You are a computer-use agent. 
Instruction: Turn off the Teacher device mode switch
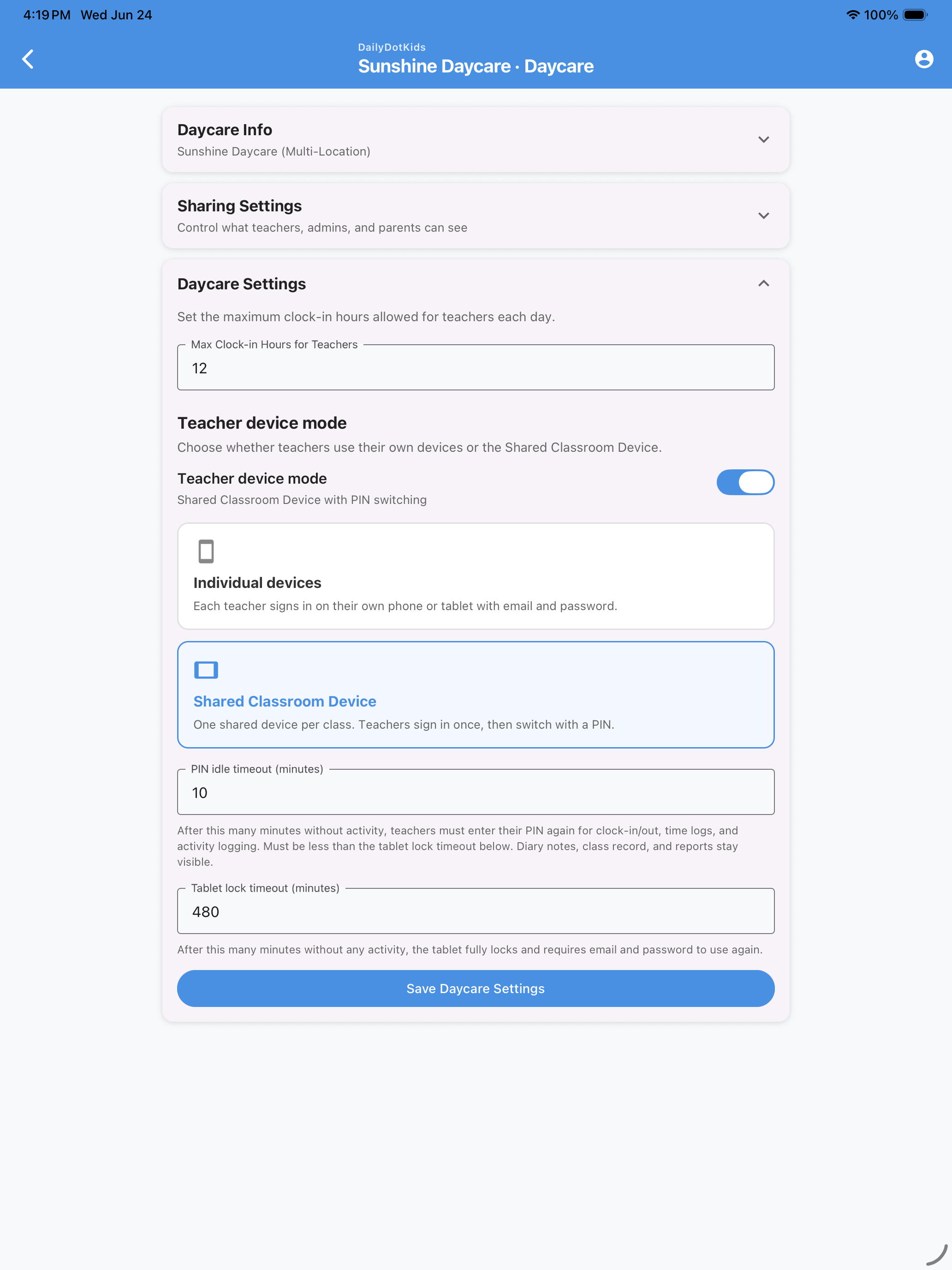(x=745, y=482)
